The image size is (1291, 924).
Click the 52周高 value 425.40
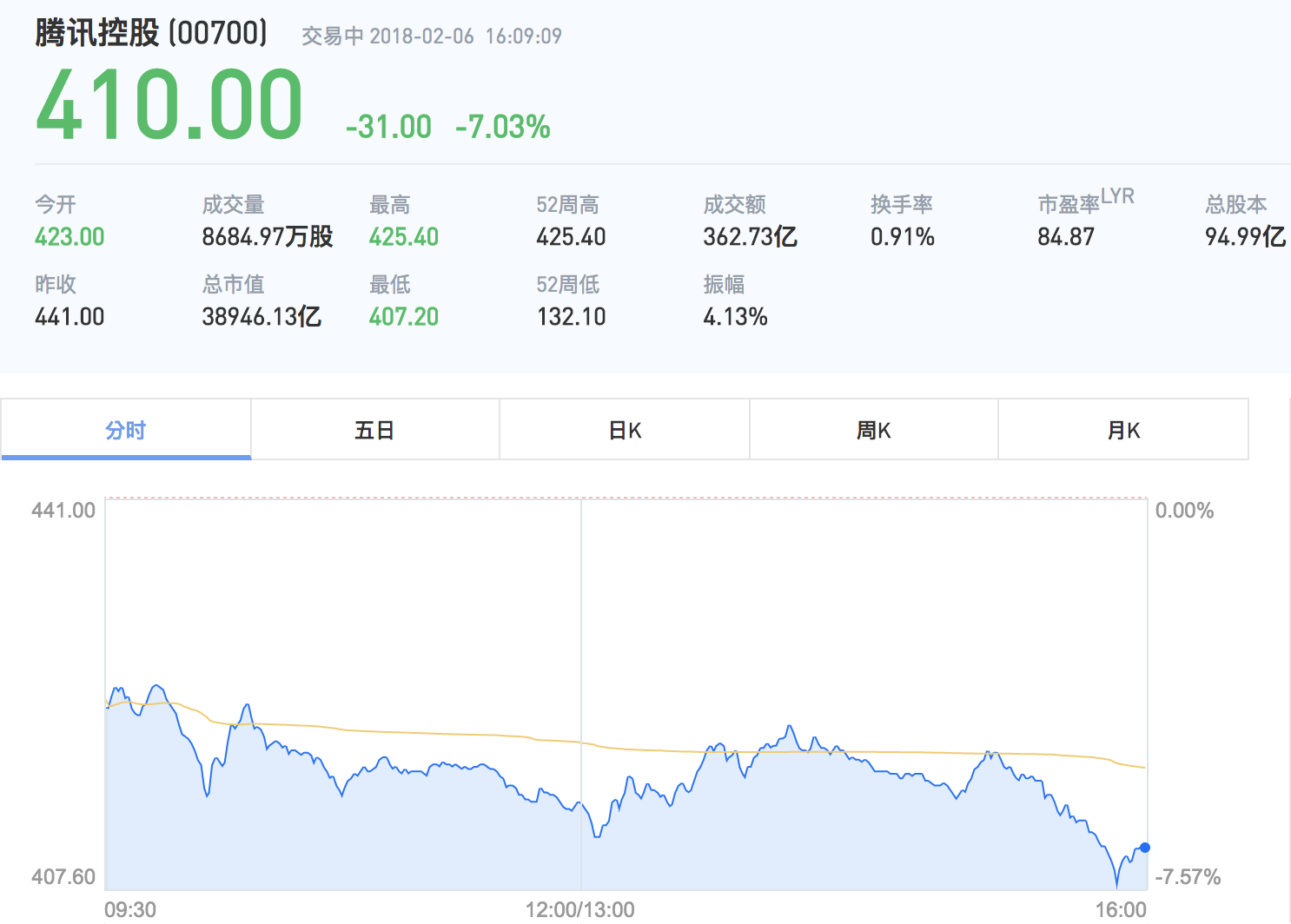point(571,237)
